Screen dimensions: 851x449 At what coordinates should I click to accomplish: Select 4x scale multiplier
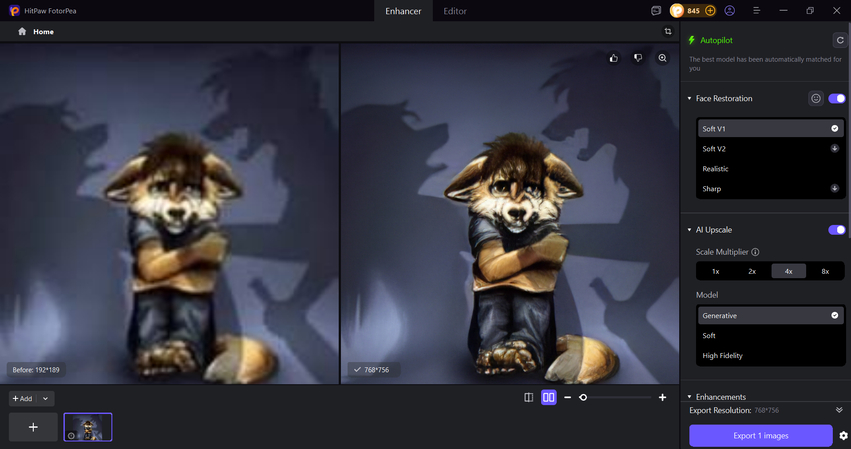pos(788,271)
